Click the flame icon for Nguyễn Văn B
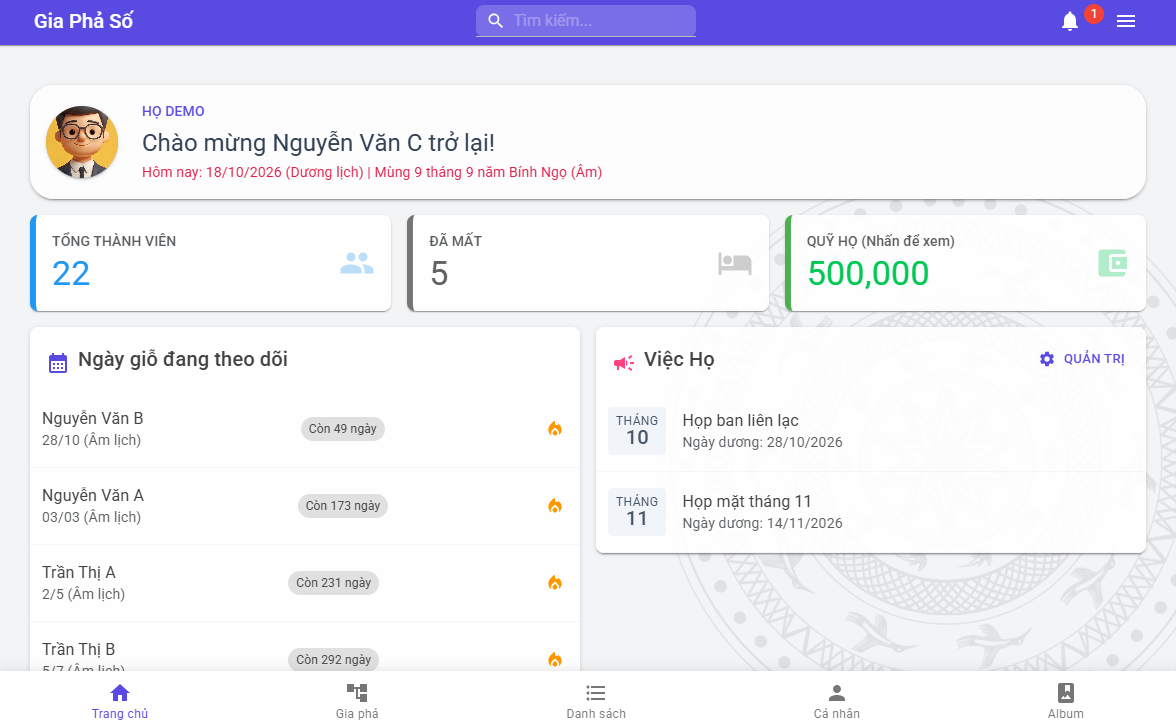The width and height of the screenshot is (1176, 728). click(555, 429)
